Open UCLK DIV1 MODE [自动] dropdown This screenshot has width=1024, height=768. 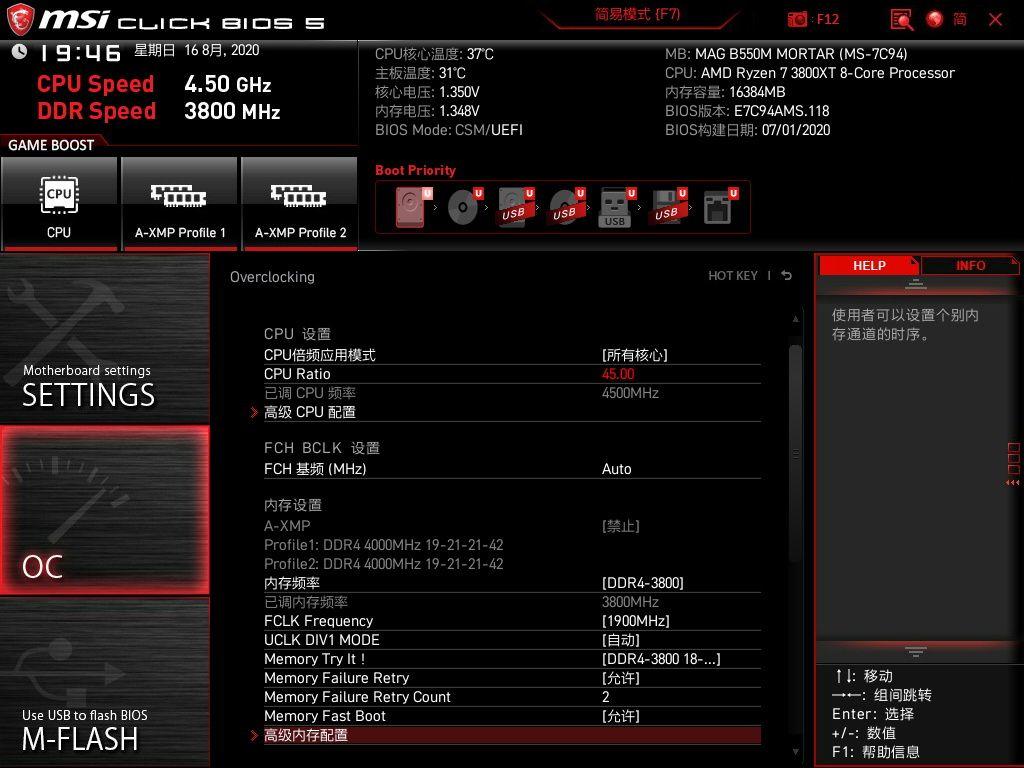coord(512,640)
